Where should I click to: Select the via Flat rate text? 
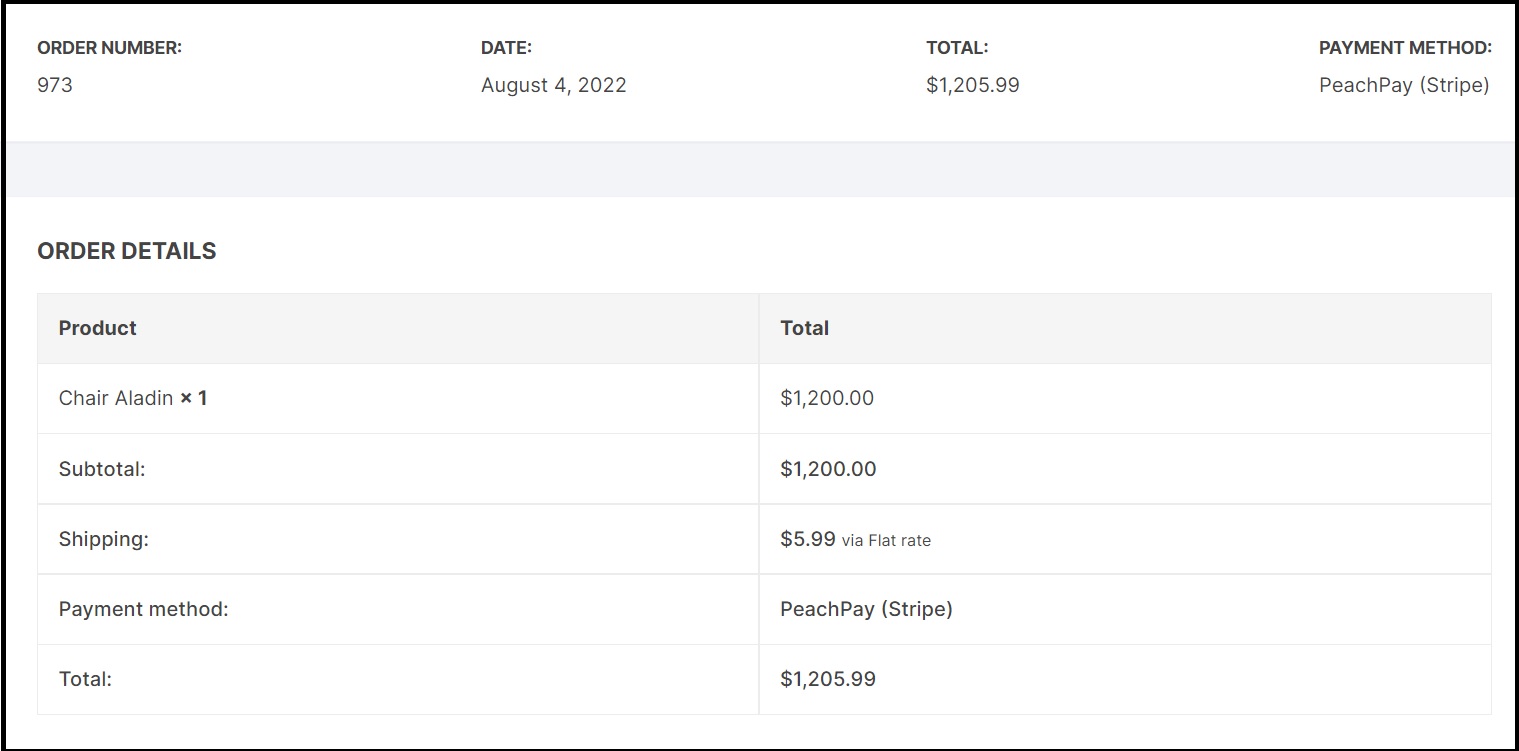[886, 541]
